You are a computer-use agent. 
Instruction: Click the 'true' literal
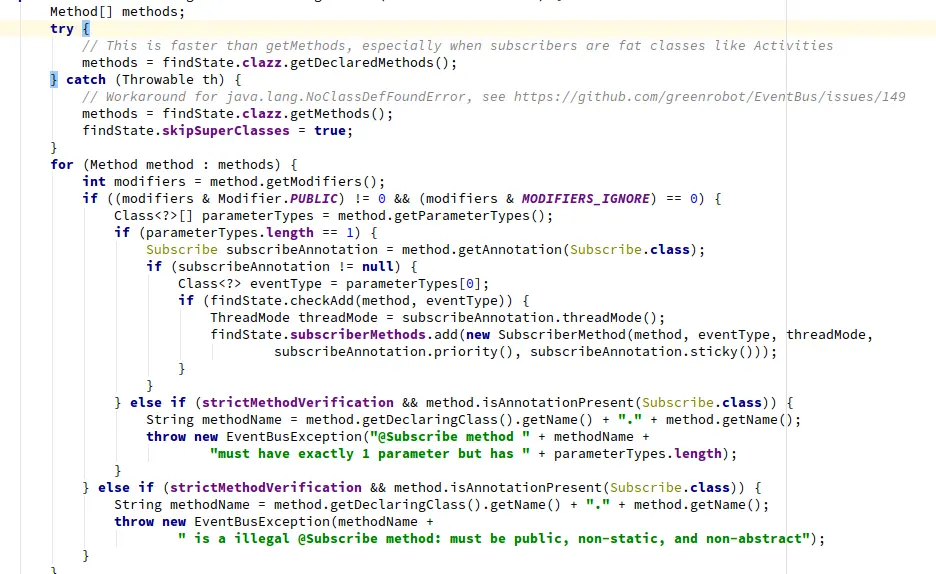point(330,131)
